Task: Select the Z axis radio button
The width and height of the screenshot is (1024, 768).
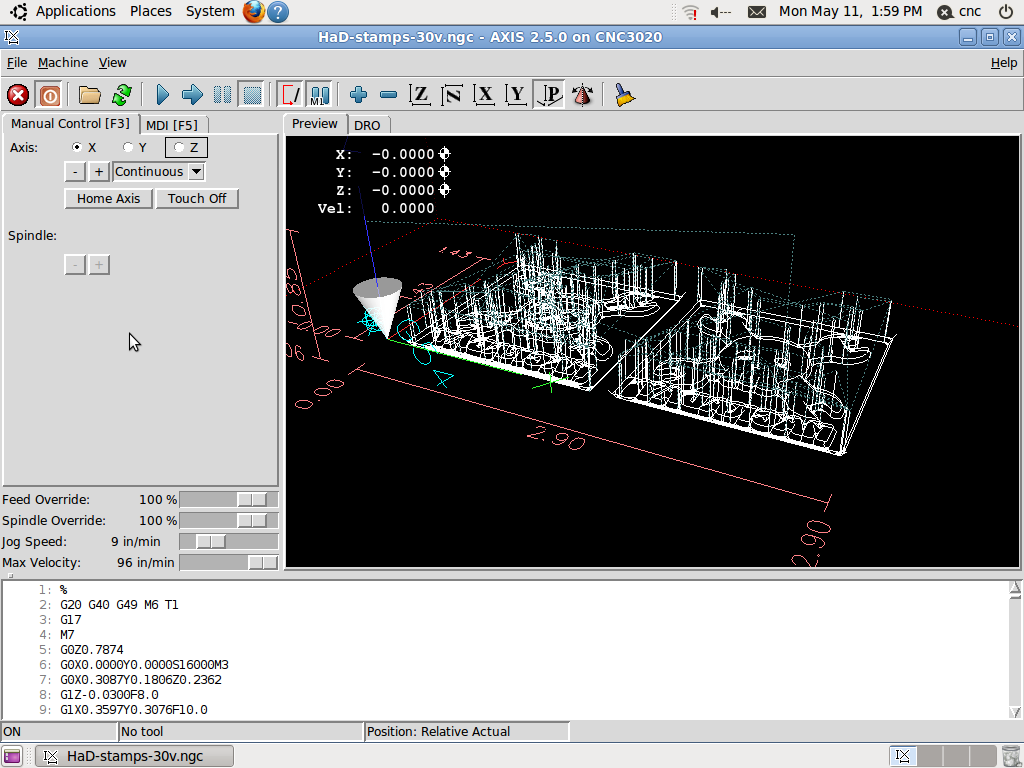Action: point(179,147)
